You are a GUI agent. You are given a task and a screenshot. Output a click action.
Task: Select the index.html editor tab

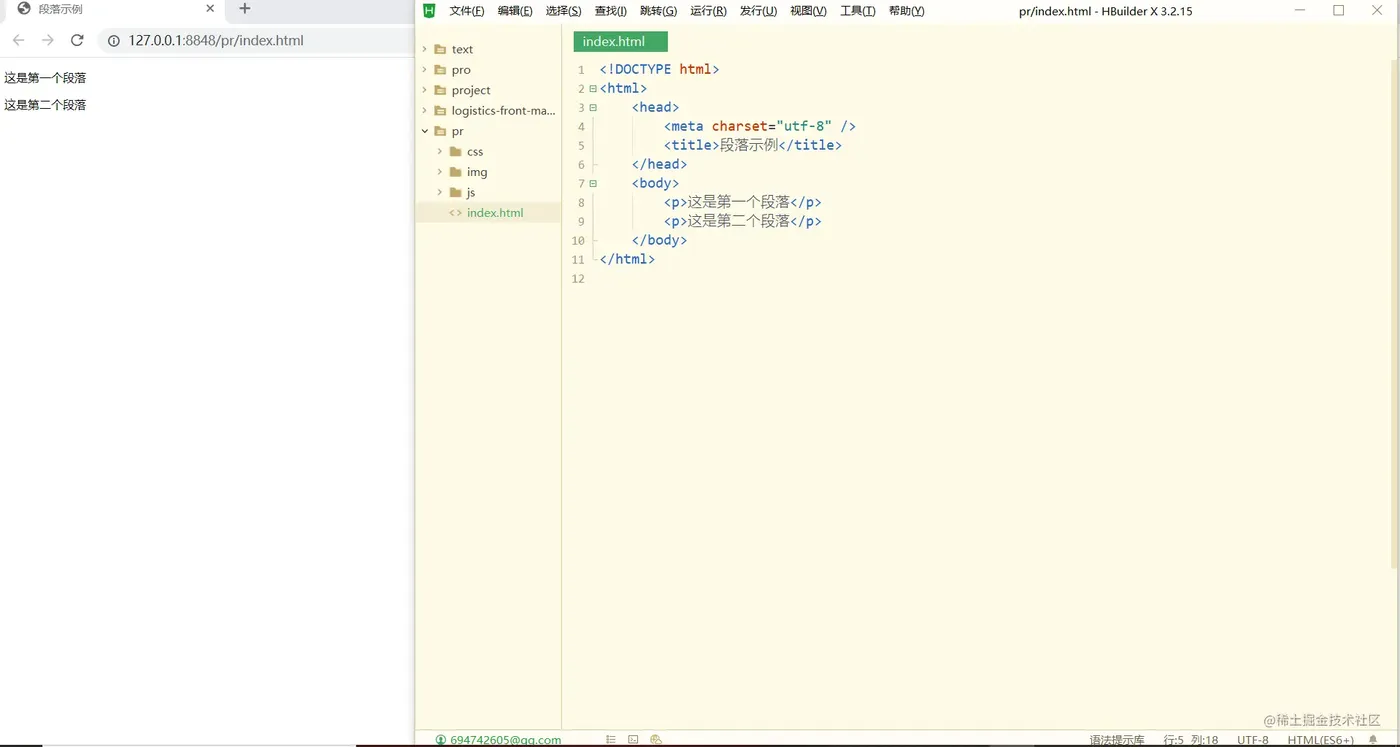620,42
